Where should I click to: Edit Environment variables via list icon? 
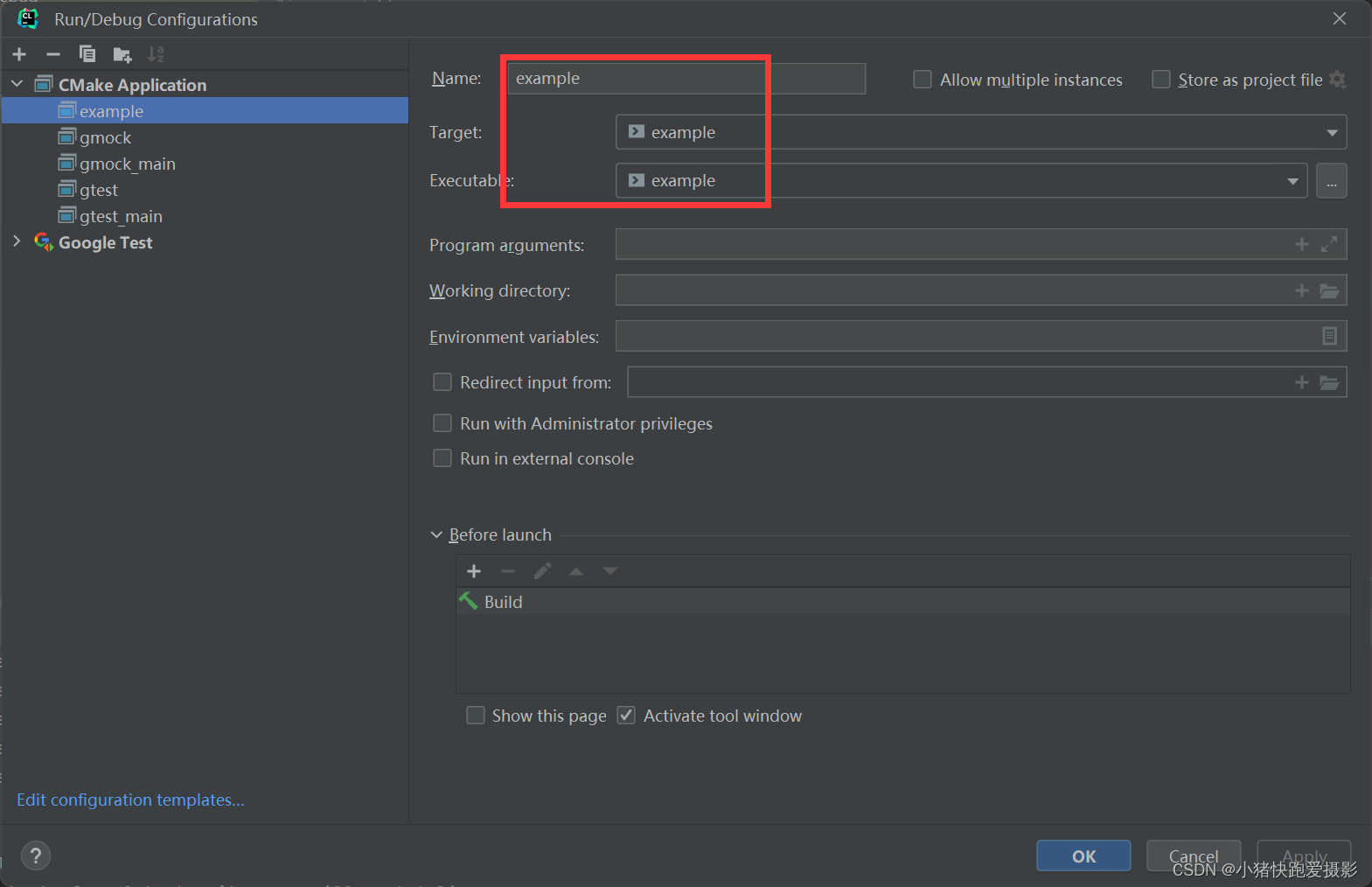[1329, 336]
